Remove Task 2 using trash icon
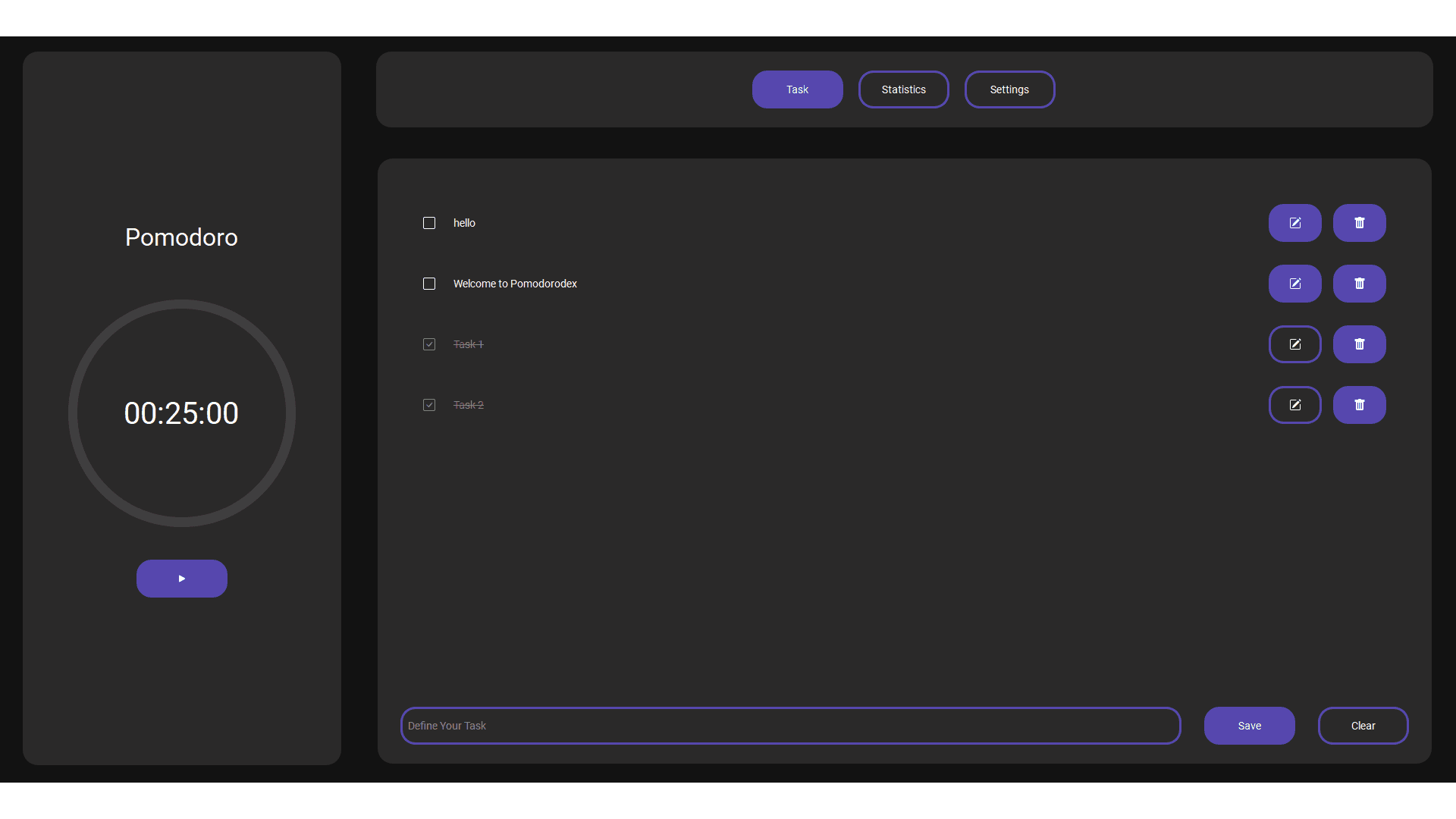 tap(1359, 405)
